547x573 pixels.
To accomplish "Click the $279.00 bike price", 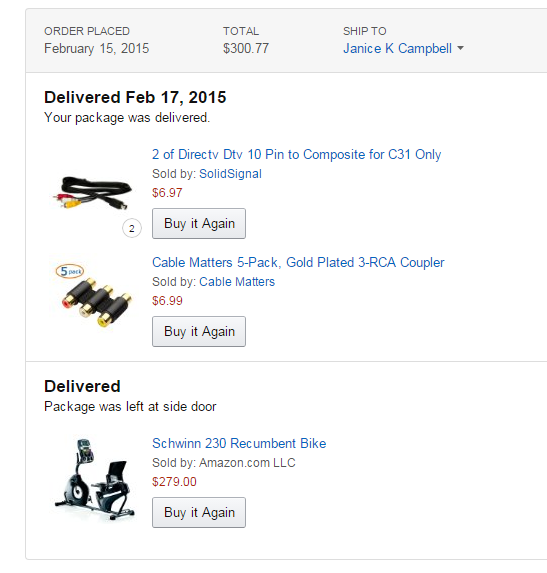I will 174,482.
